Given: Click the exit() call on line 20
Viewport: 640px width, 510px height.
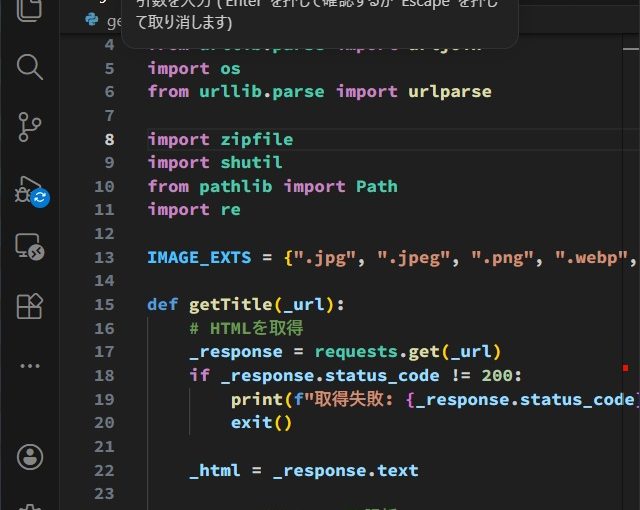Looking at the screenshot, I should pyautogui.click(x=262, y=423).
